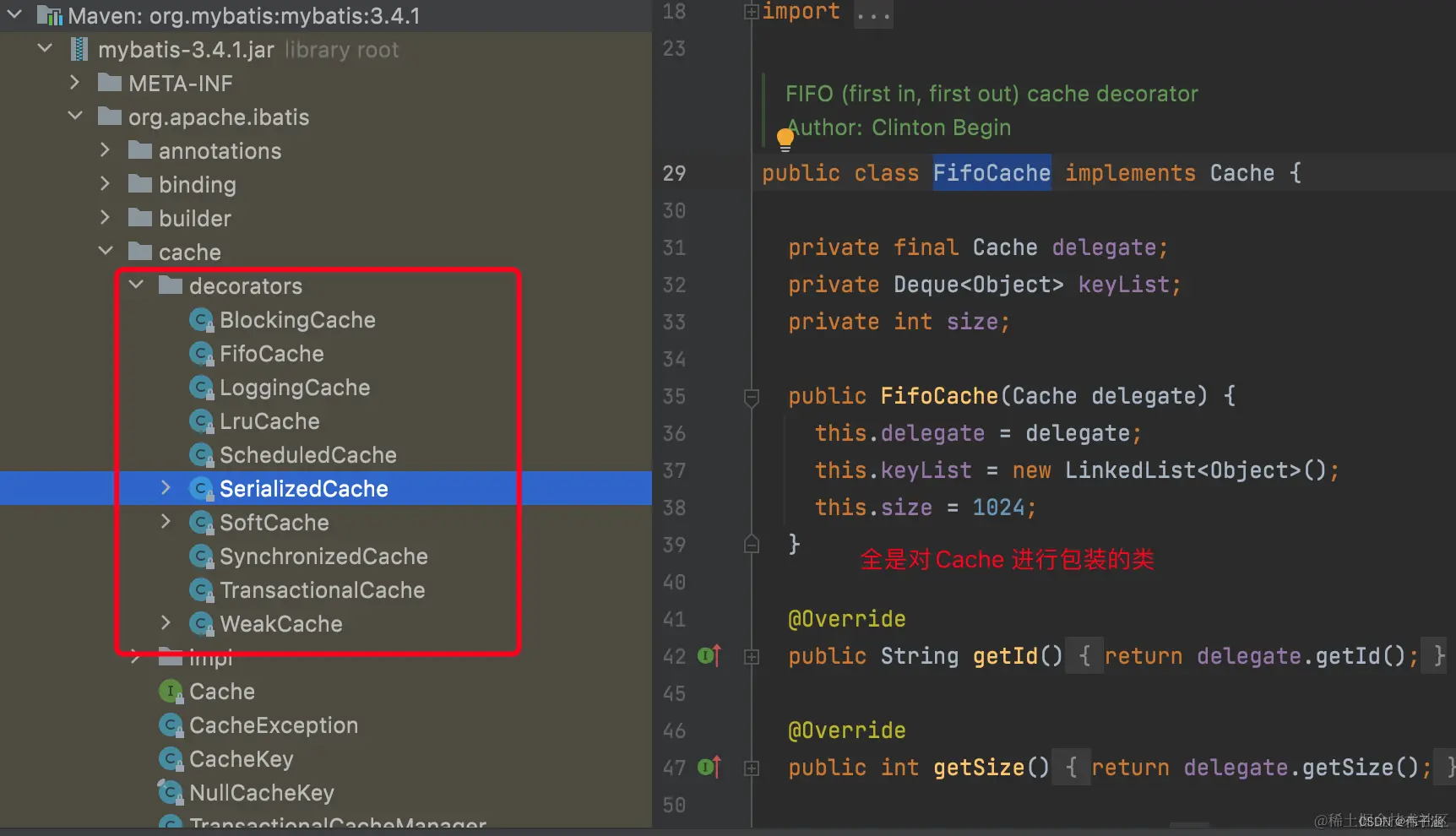1456x836 pixels.
Task: Click the annotations folder icon
Action: click(140, 150)
